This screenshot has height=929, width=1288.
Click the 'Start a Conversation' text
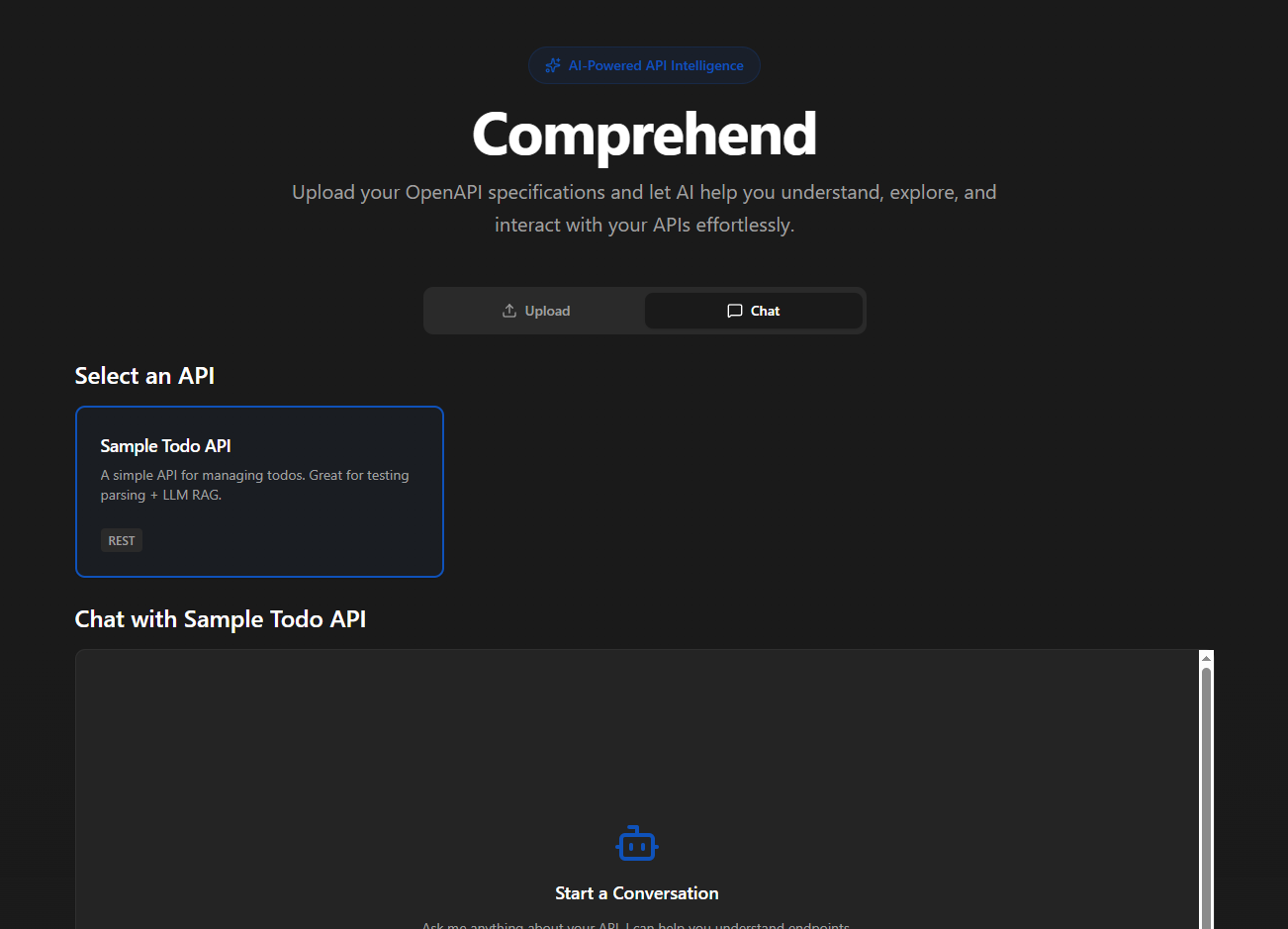637,893
